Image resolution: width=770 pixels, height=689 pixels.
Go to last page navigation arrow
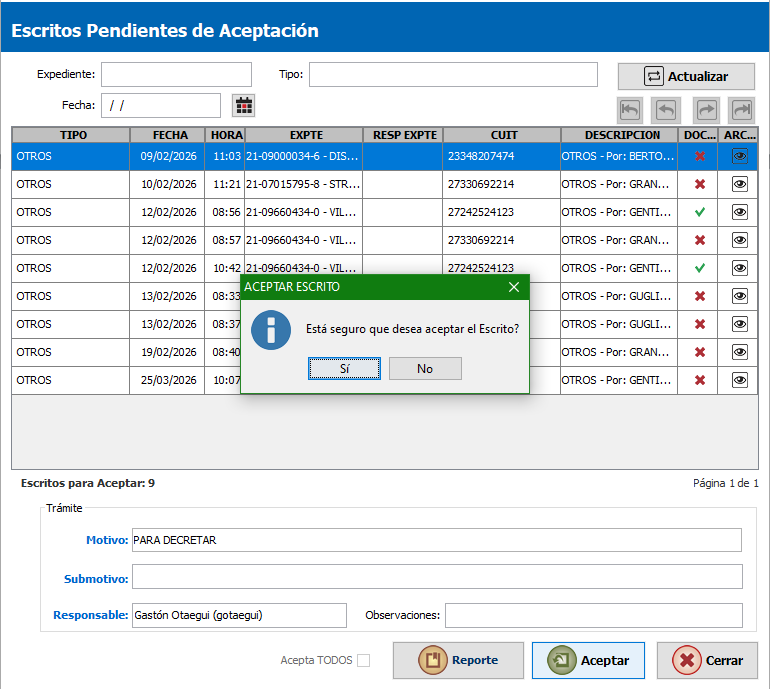tap(742, 110)
